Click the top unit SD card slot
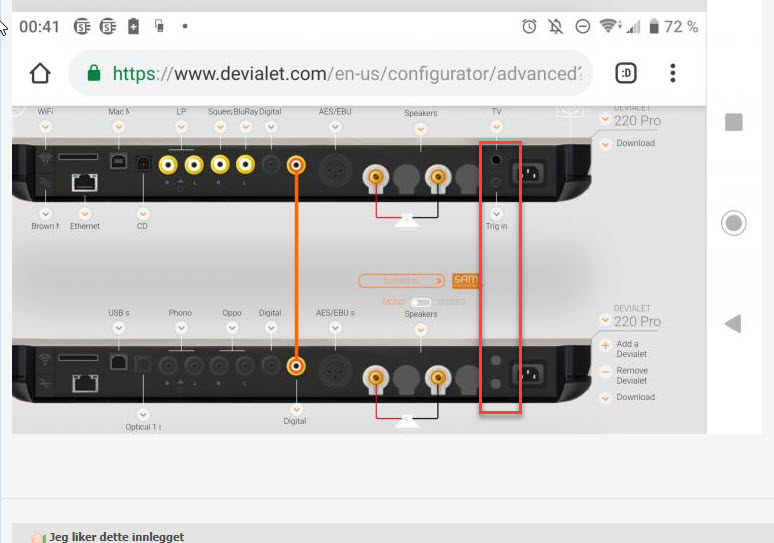The height and width of the screenshot is (543, 774). click(x=78, y=157)
